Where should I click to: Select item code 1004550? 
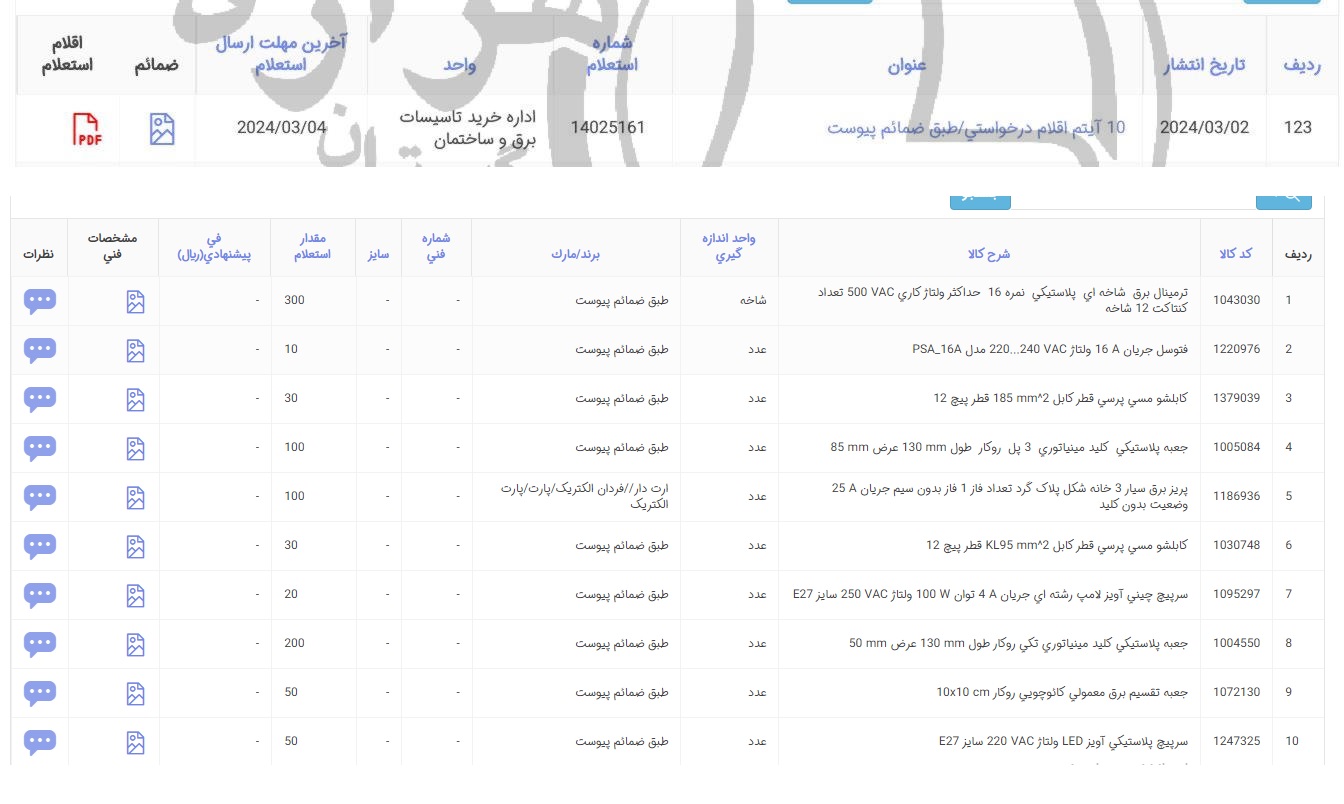1237,643
